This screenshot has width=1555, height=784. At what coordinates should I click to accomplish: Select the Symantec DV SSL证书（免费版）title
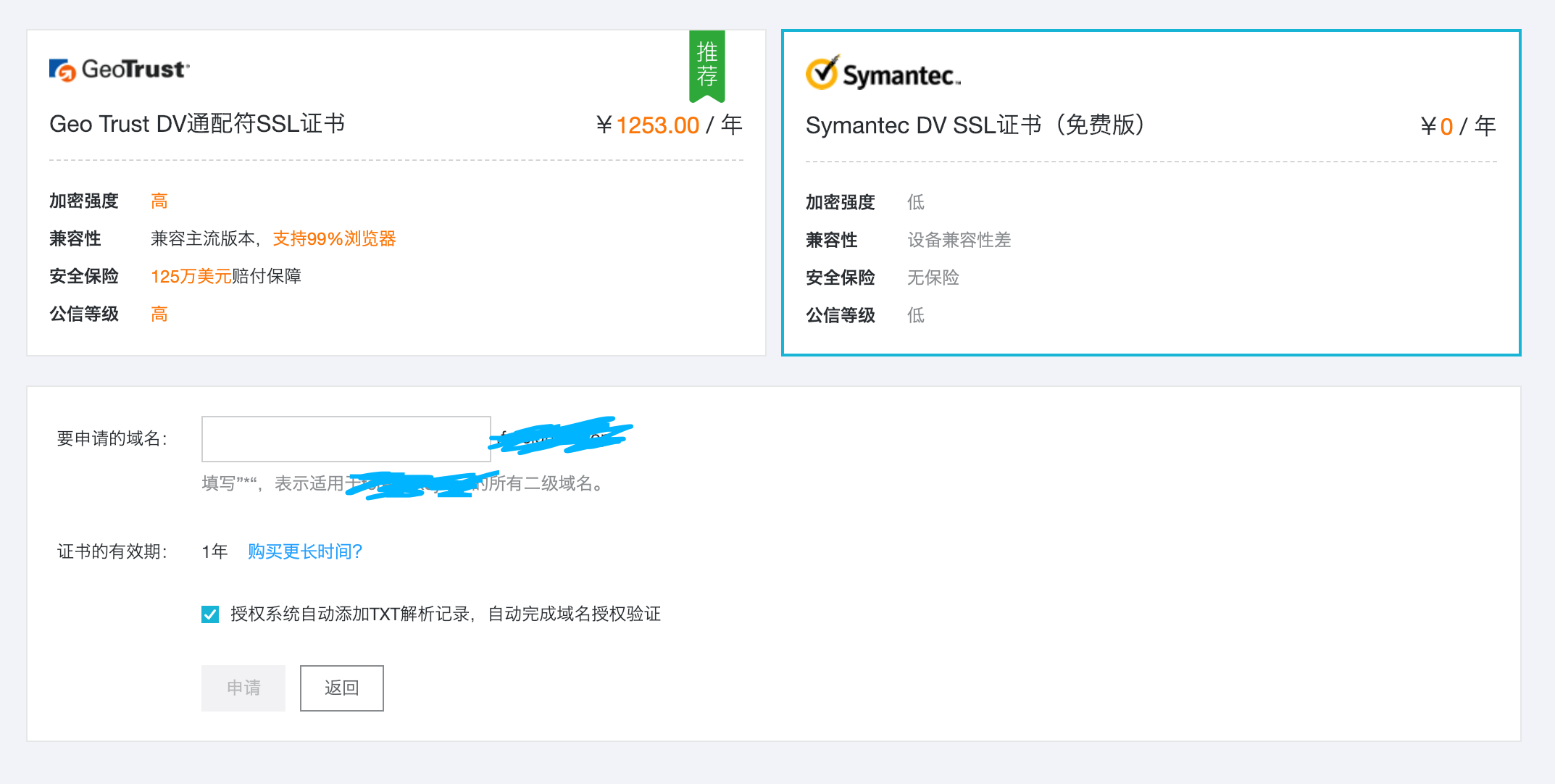pyautogui.click(x=975, y=125)
